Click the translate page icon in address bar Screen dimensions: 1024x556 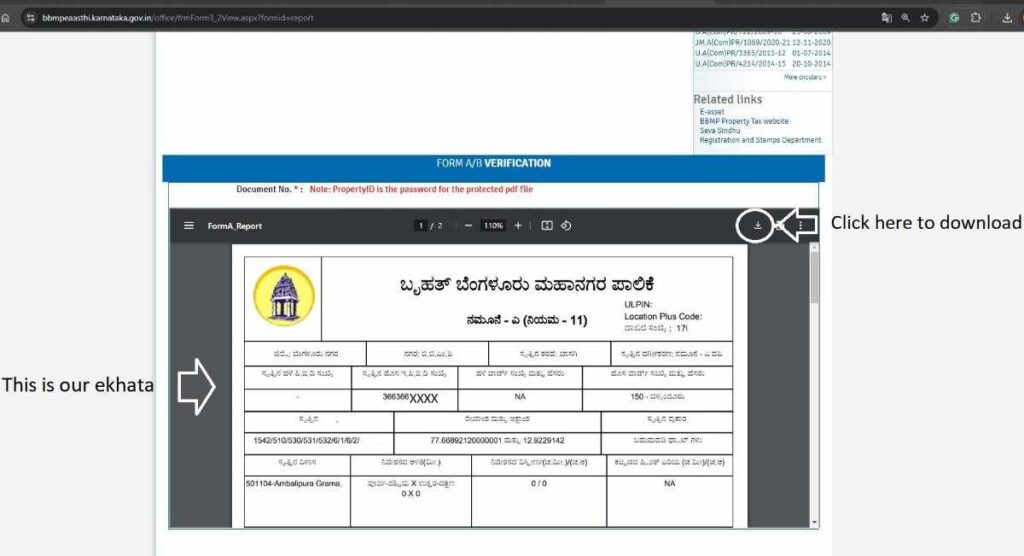pos(886,18)
